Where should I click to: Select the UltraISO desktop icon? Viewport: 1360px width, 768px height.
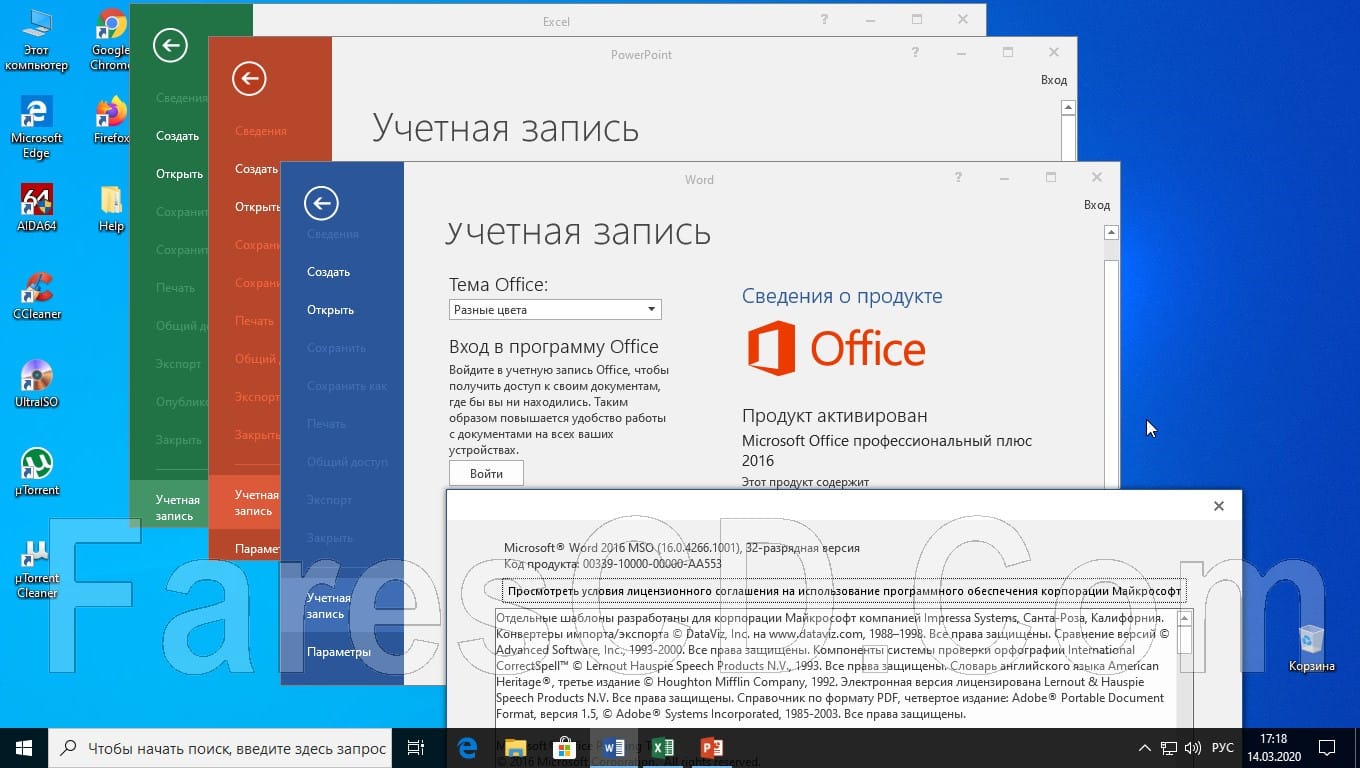(36, 384)
